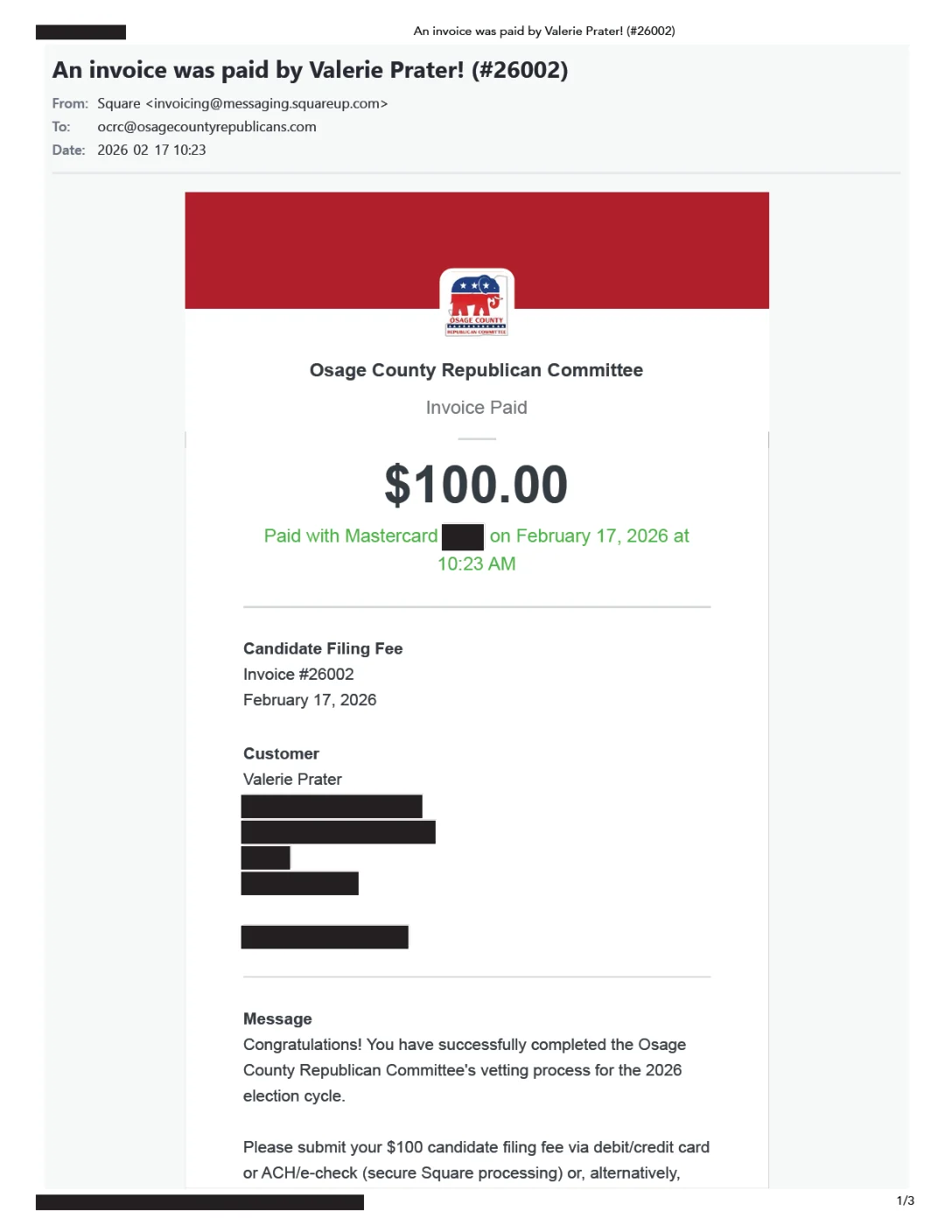Click the redacted Mastercard number box
This screenshot has height=1232, width=952.
tap(463, 536)
